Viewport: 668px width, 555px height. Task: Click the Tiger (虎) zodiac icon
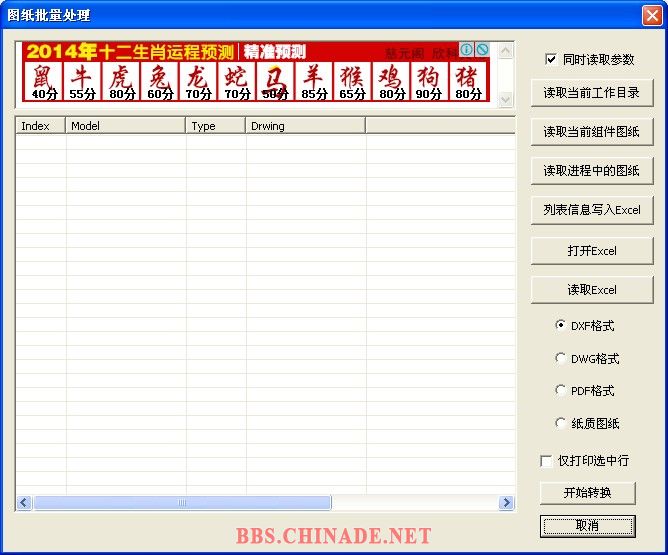pyautogui.click(x=120, y=80)
